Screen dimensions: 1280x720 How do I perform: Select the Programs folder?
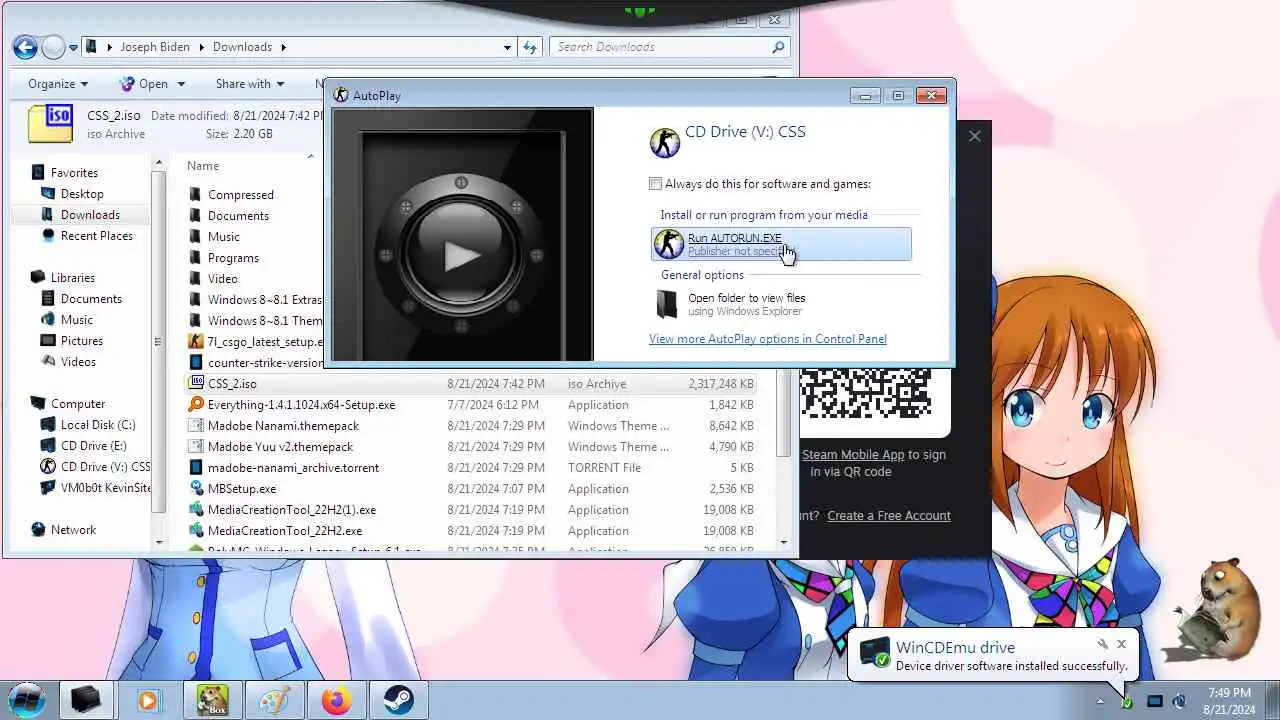(233, 258)
